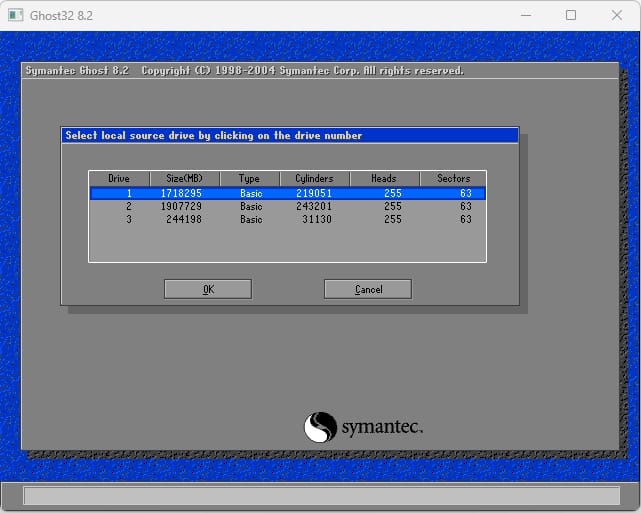Click the size value 244198
The width and height of the screenshot is (641, 513).
pos(184,219)
